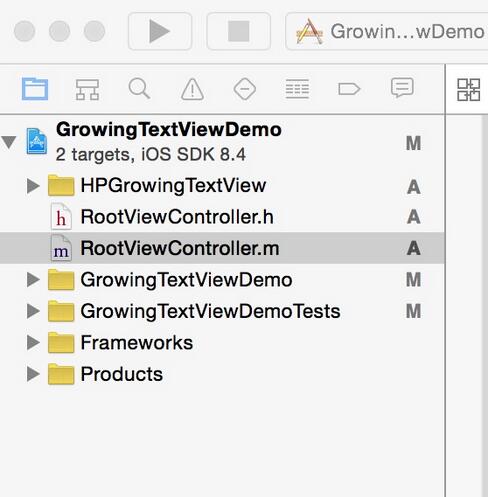This screenshot has width=488, height=497.
Task: Click the related items grid icon in editor
Action: click(x=469, y=89)
